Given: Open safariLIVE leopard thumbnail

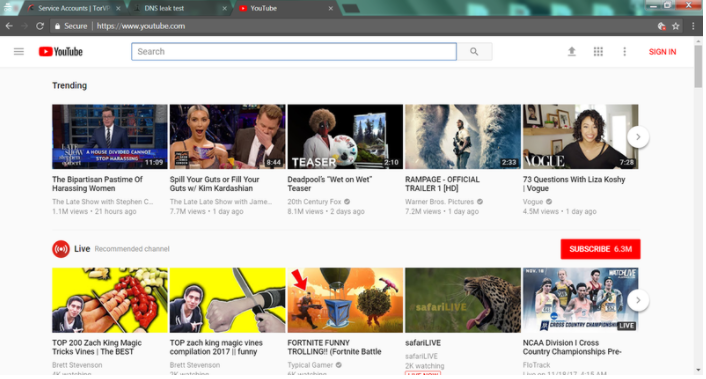Looking at the screenshot, I should (463, 300).
